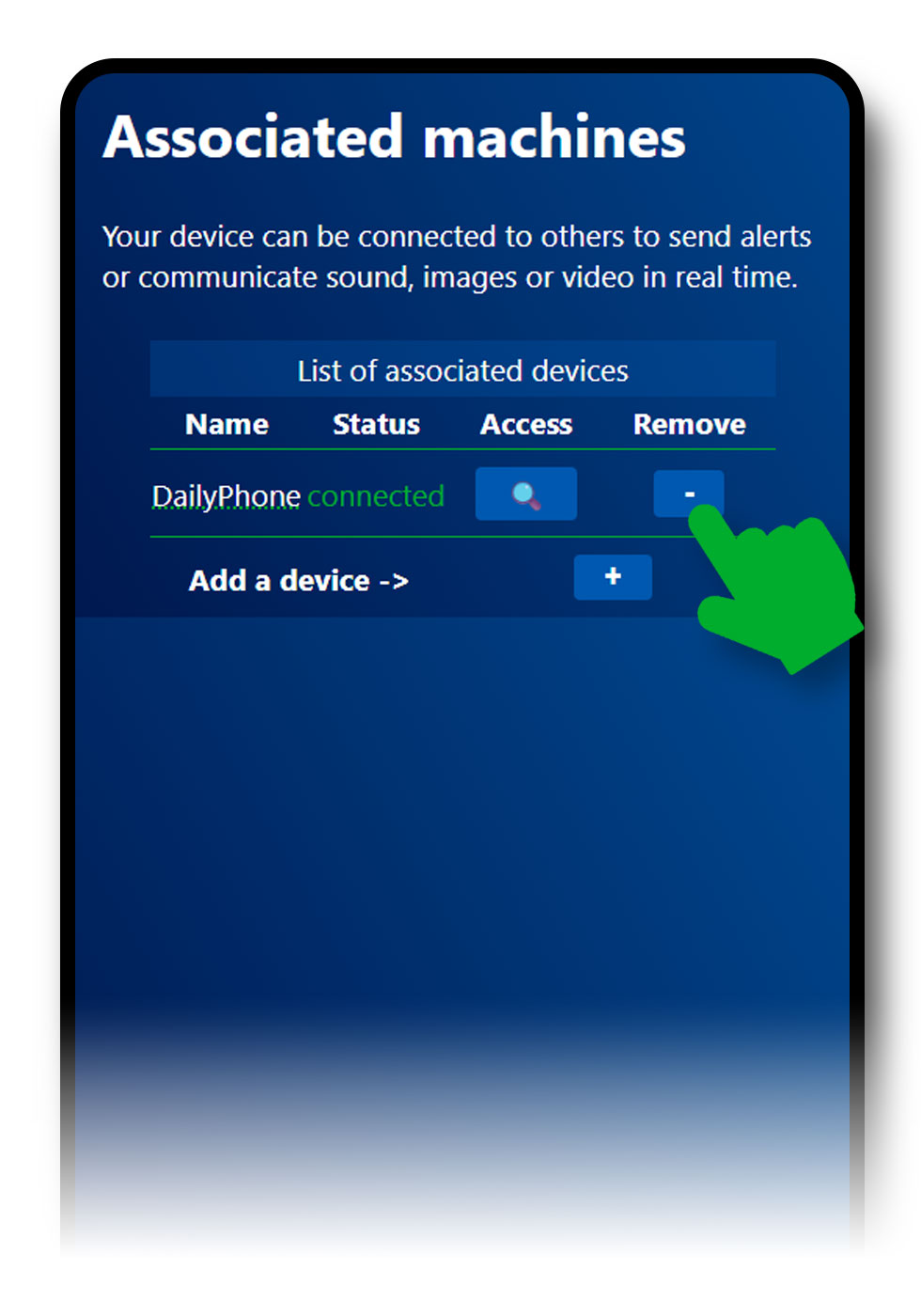
Task: Click the Add a device -> label
Action: 299,581
